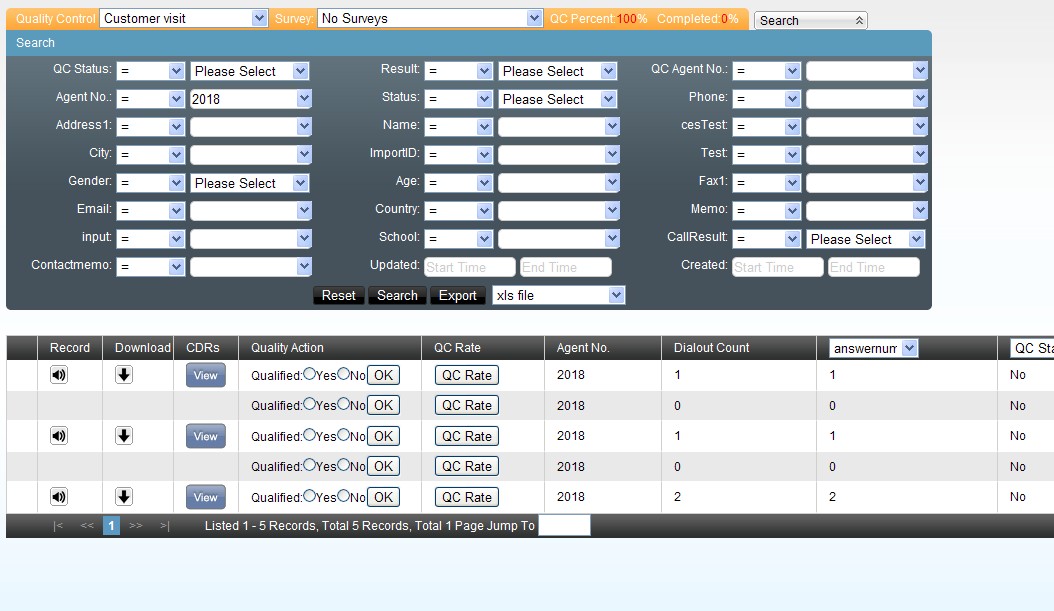
Task: Click the Updated Start Time field
Action: (x=469, y=267)
